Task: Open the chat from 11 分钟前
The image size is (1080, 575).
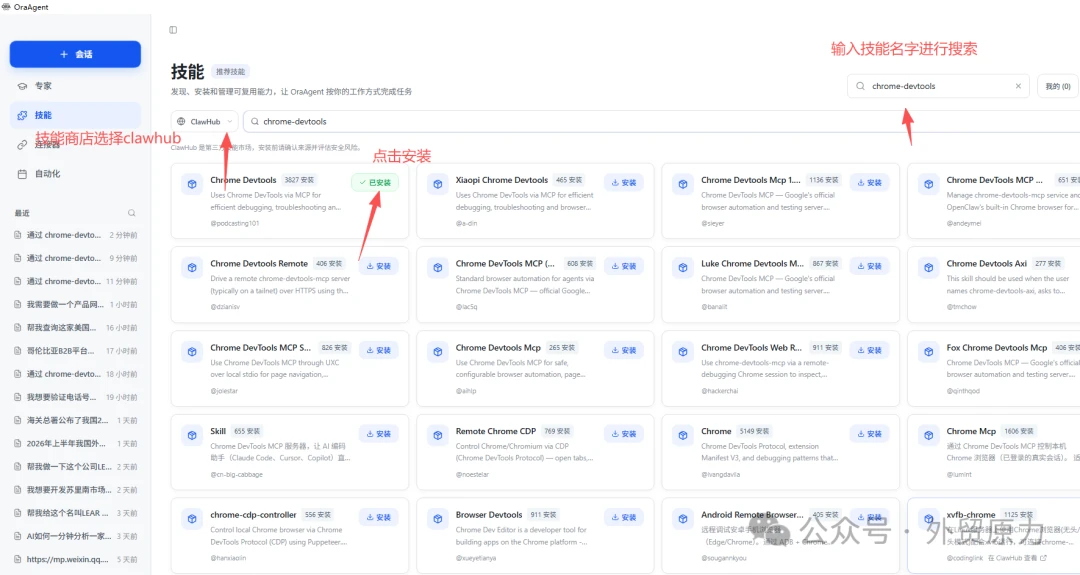Action: 75,281
